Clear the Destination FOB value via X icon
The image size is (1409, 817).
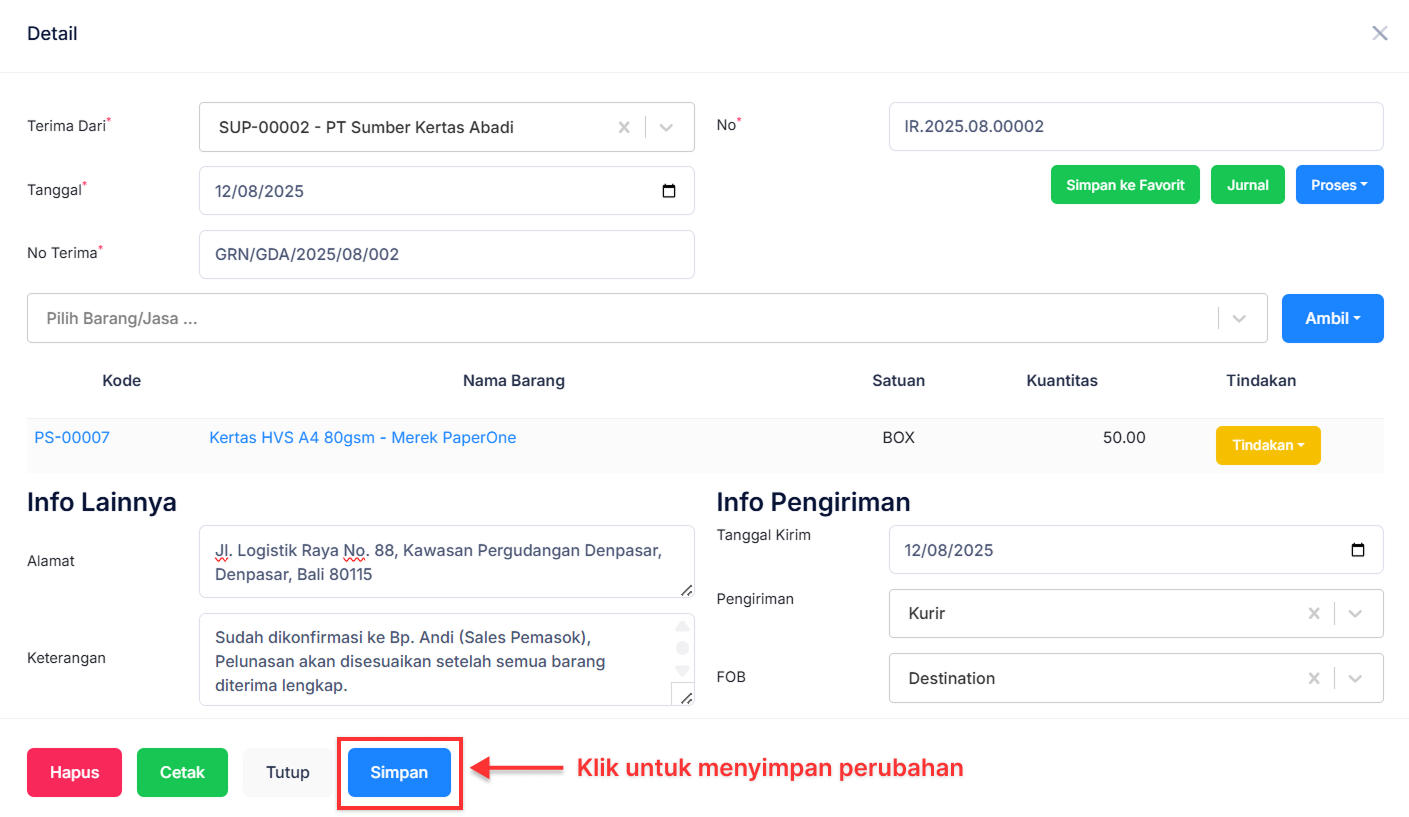pyautogui.click(x=1314, y=678)
